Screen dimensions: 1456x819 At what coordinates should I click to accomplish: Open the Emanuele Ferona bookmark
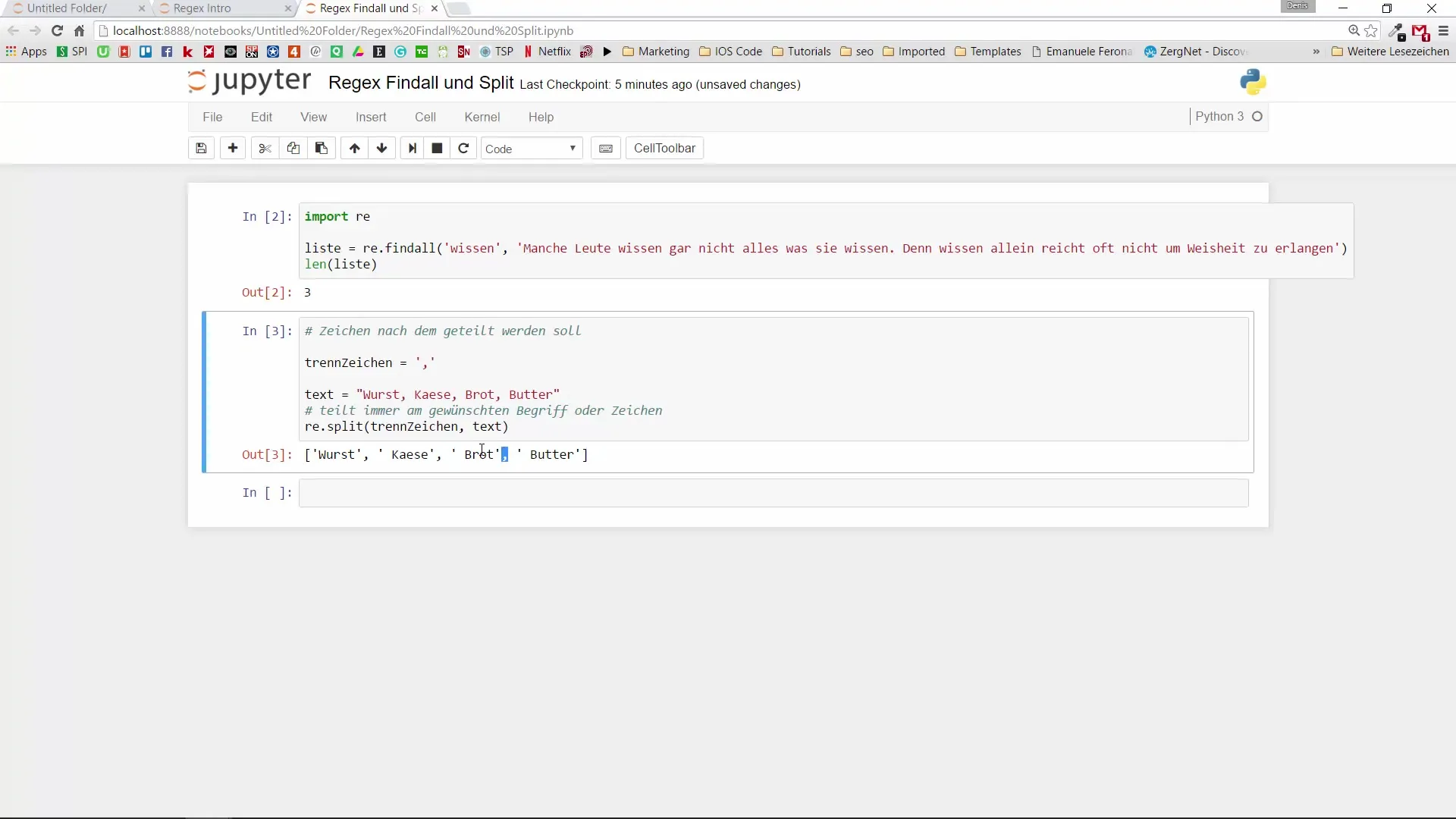(x=1081, y=52)
